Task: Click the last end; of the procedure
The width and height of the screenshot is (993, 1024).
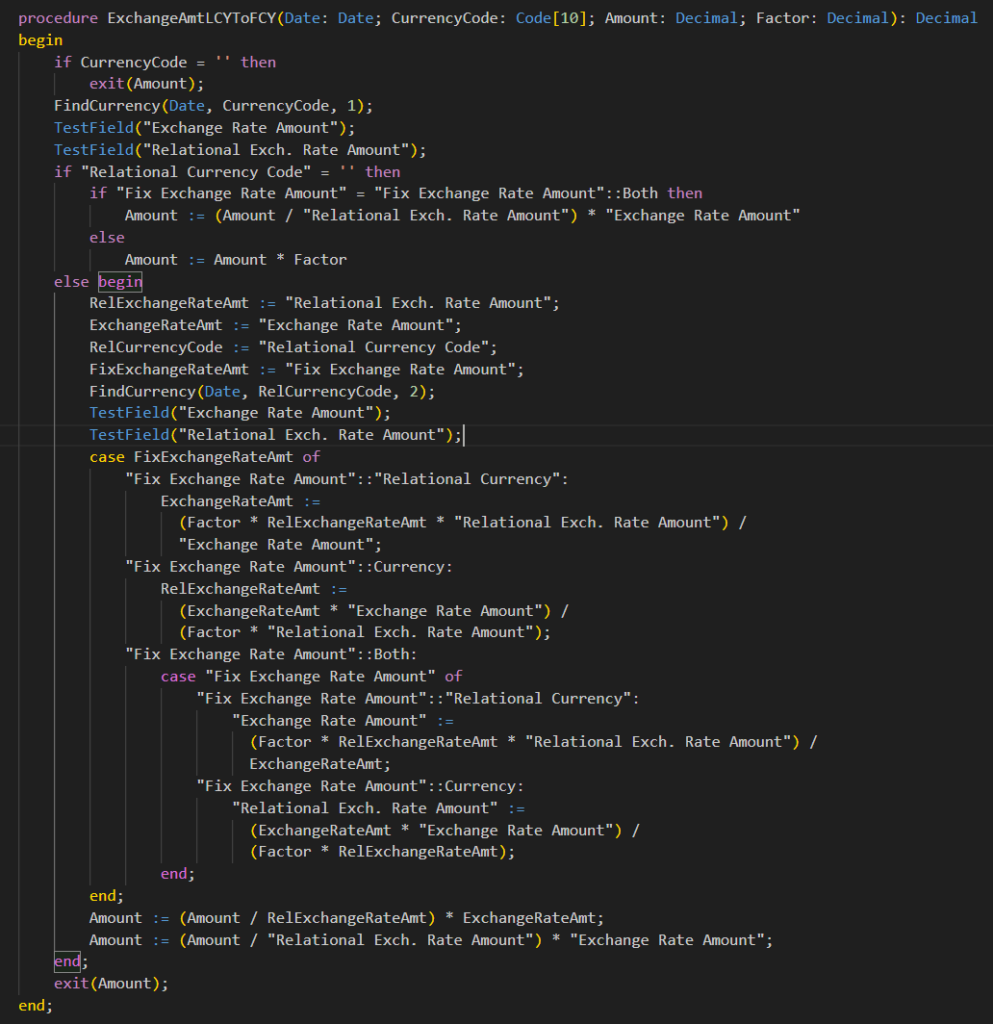Action: pyautogui.click(x=32, y=1006)
